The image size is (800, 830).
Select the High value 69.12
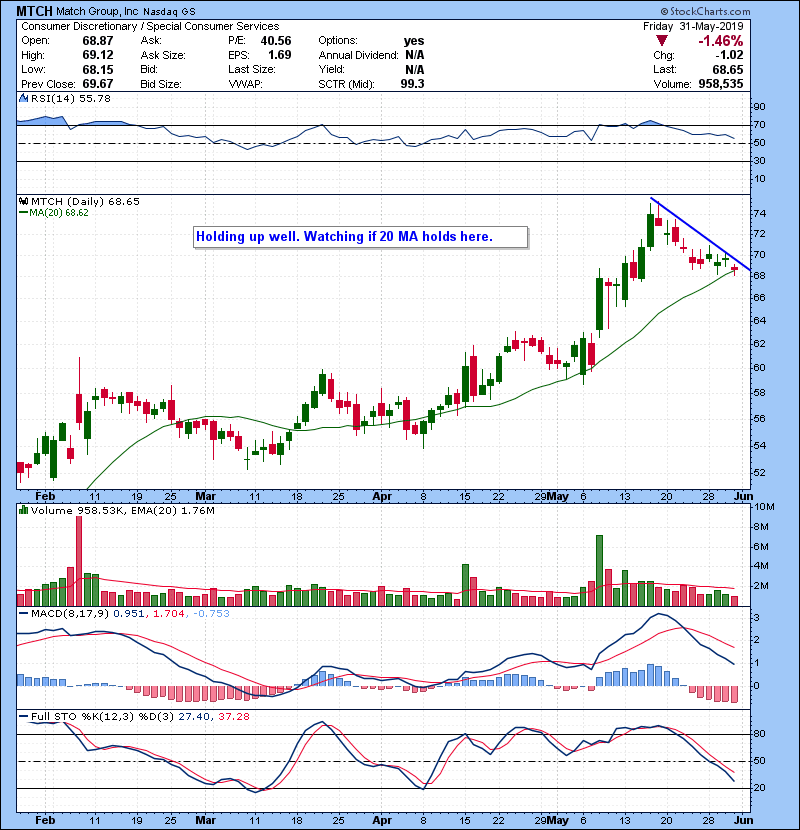pos(98,55)
